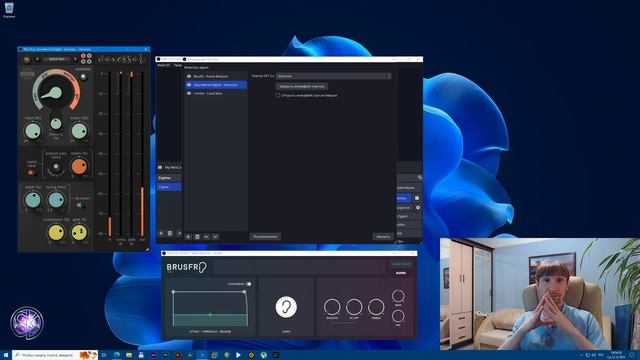Select Limiter Loud Max filter row
The image size is (640, 360).
click(216, 93)
